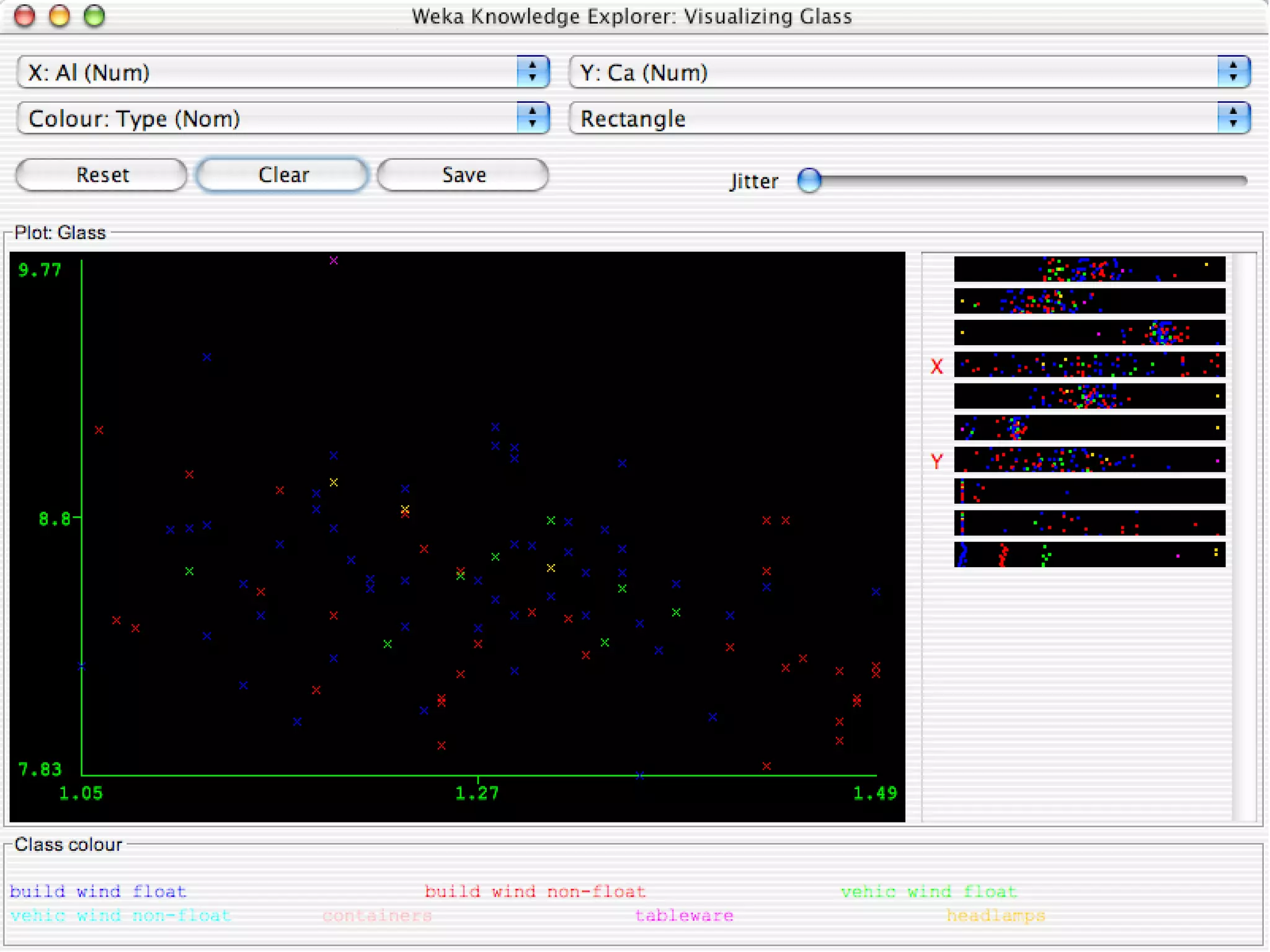Viewport: 1270px width, 952px height.
Task: Select the attribute strip marked X
Action: [1089, 364]
